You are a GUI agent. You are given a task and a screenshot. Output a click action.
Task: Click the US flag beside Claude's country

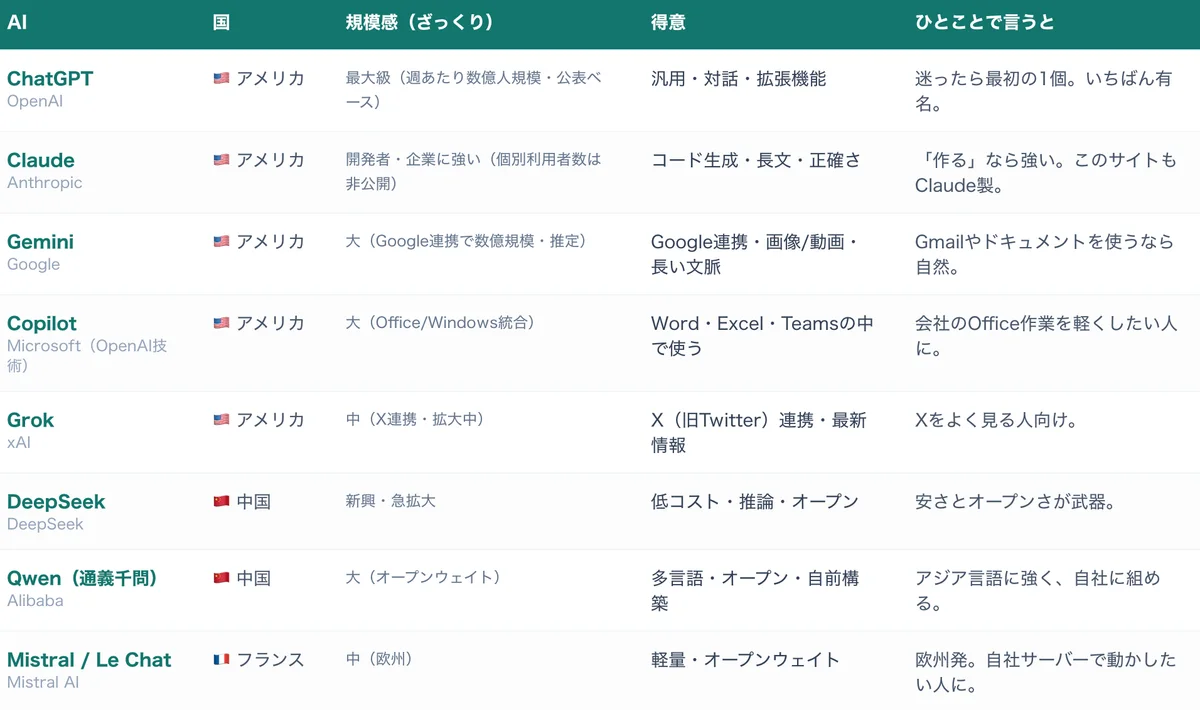point(221,160)
